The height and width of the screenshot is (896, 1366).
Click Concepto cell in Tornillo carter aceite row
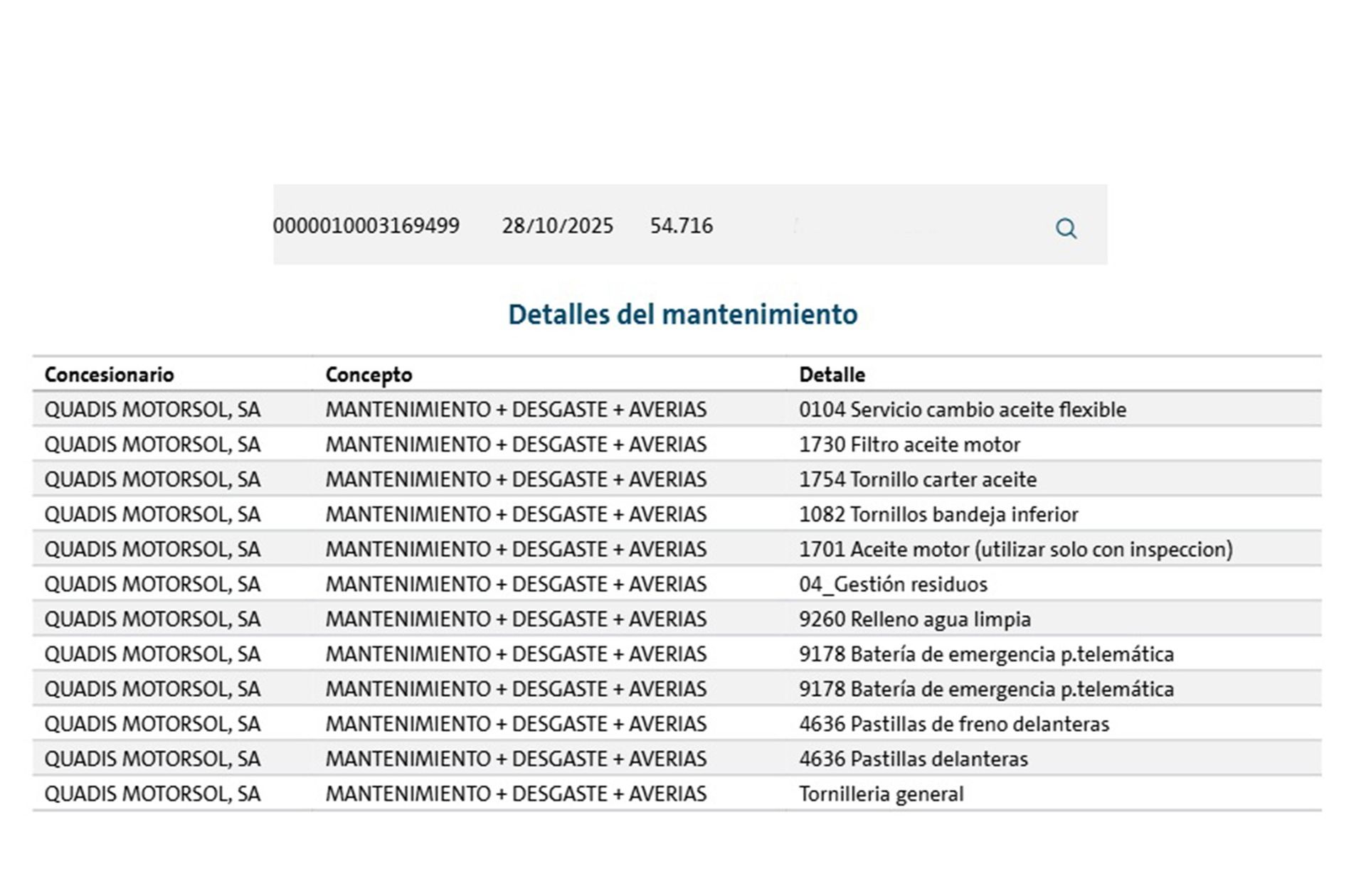516,479
